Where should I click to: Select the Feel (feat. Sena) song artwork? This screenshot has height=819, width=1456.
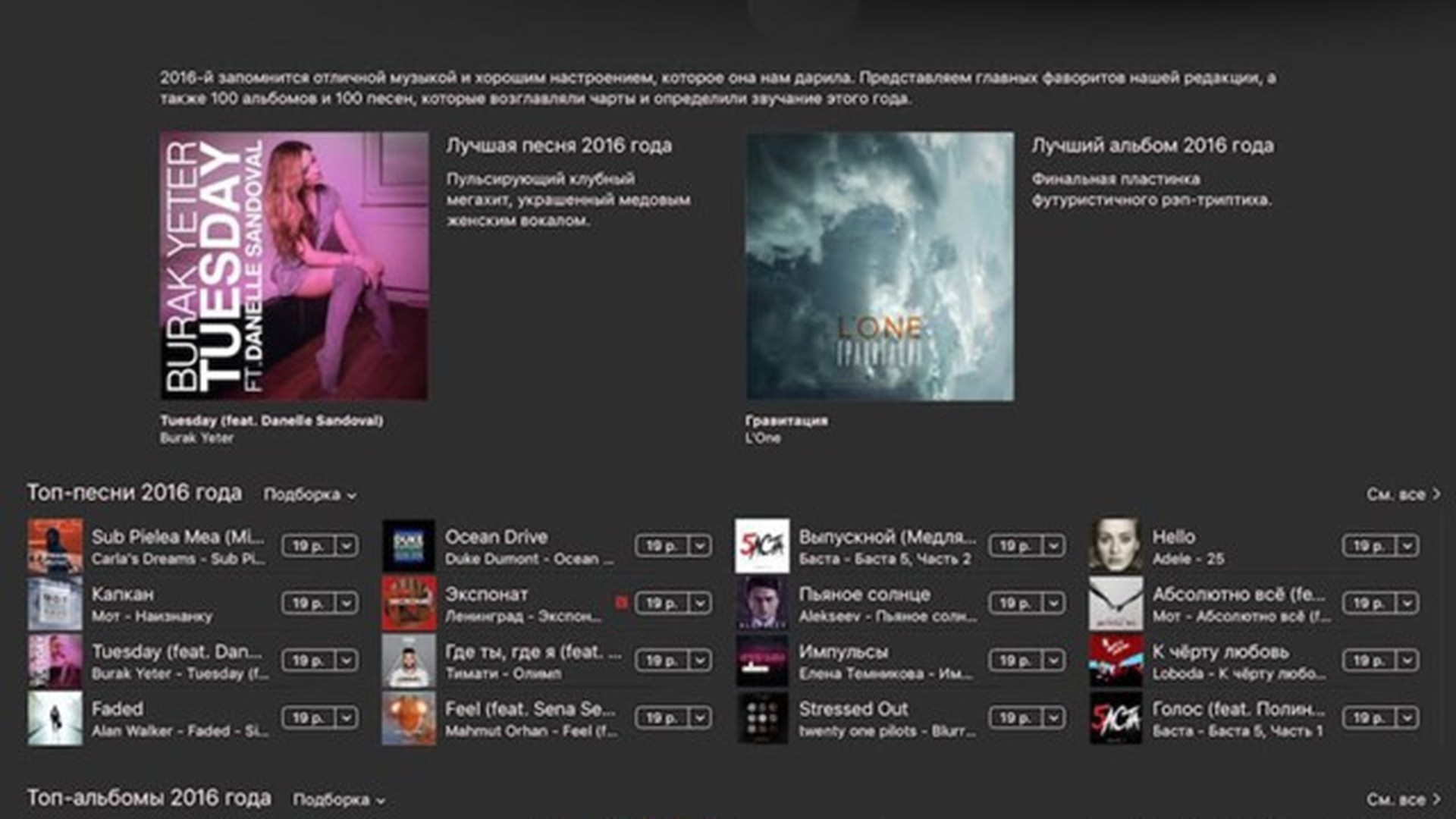(x=409, y=718)
